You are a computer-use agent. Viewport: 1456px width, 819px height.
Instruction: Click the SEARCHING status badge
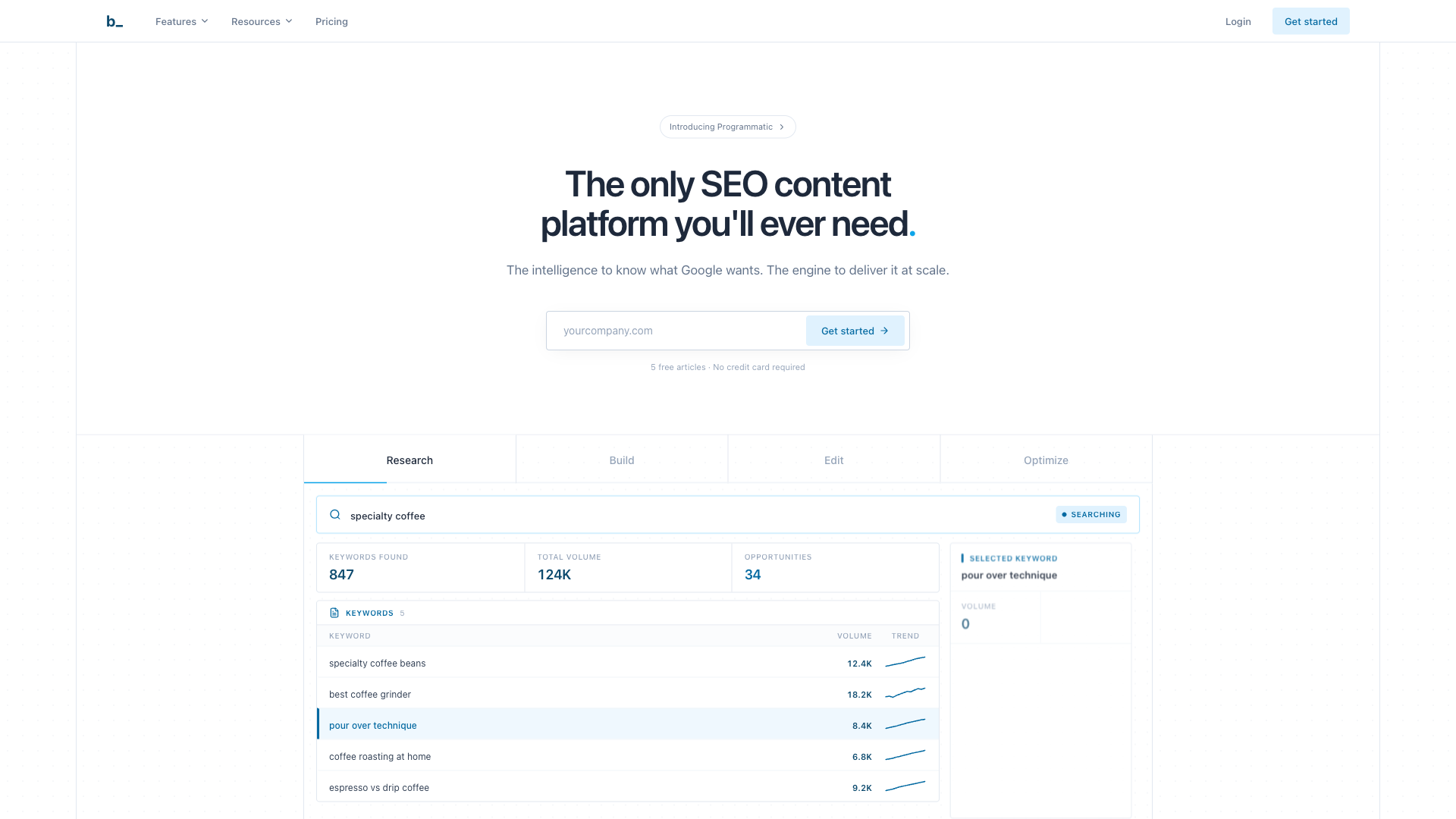pyautogui.click(x=1091, y=515)
